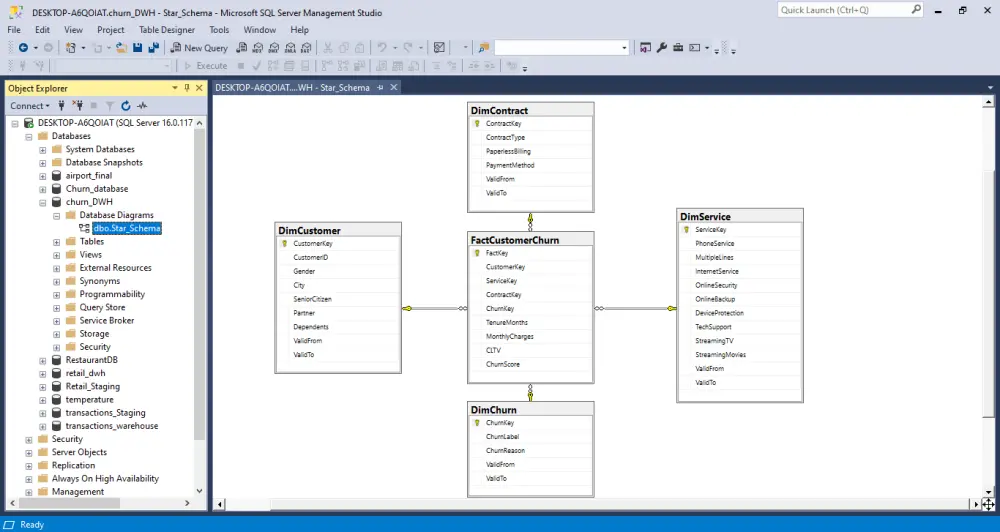Viewport: 1000px width, 532px height.
Task: Click the New Project toolbar icon
Action: click(x=71, y=48)
